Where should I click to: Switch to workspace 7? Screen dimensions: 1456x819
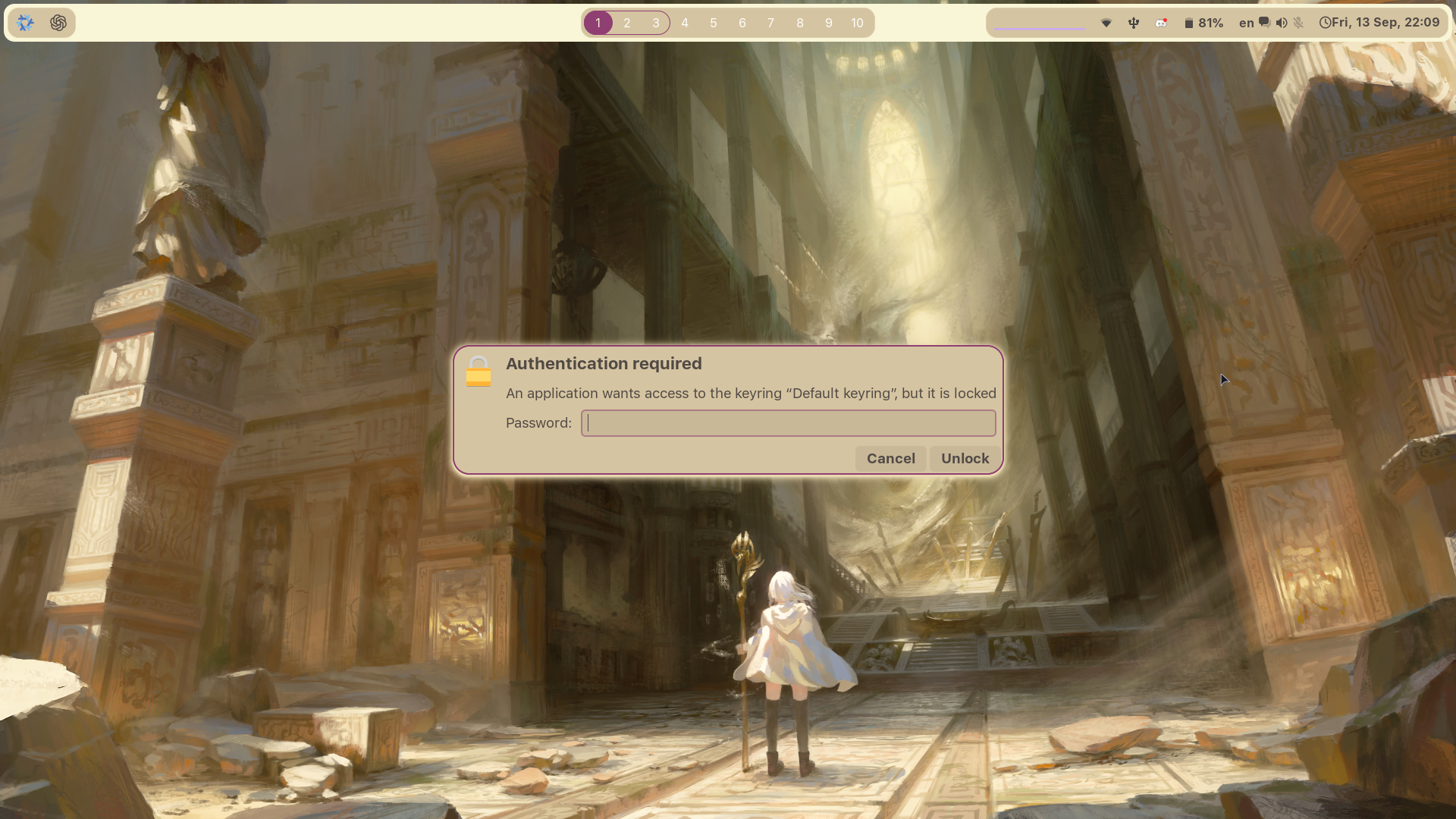(x=771, y=23)
